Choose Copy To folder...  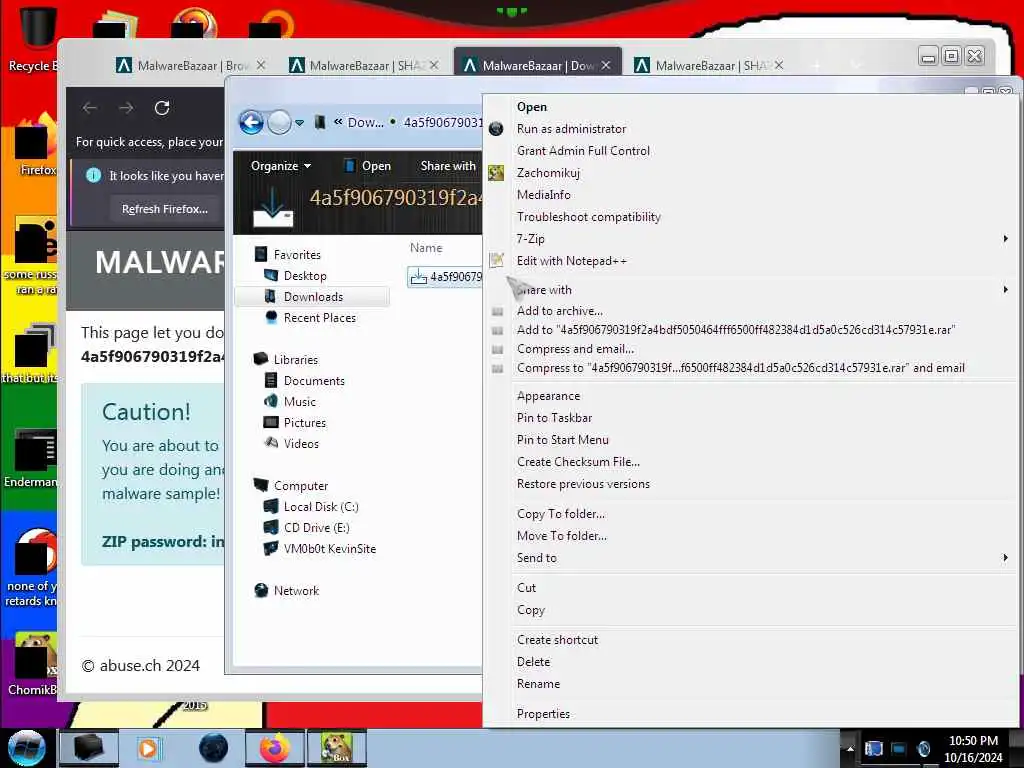coord(560,514)
